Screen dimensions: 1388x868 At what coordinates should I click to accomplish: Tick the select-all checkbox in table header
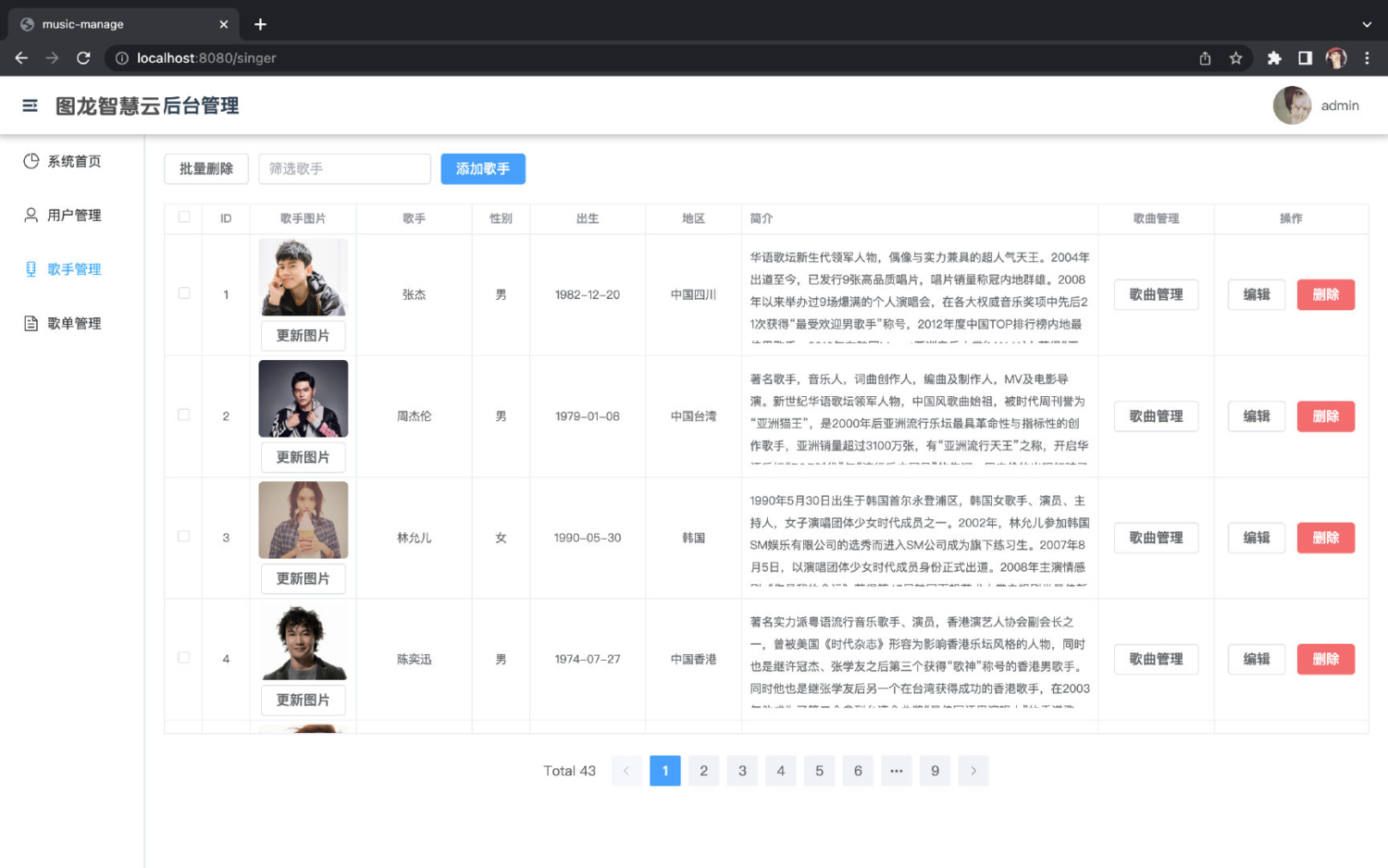coord(184,217)
